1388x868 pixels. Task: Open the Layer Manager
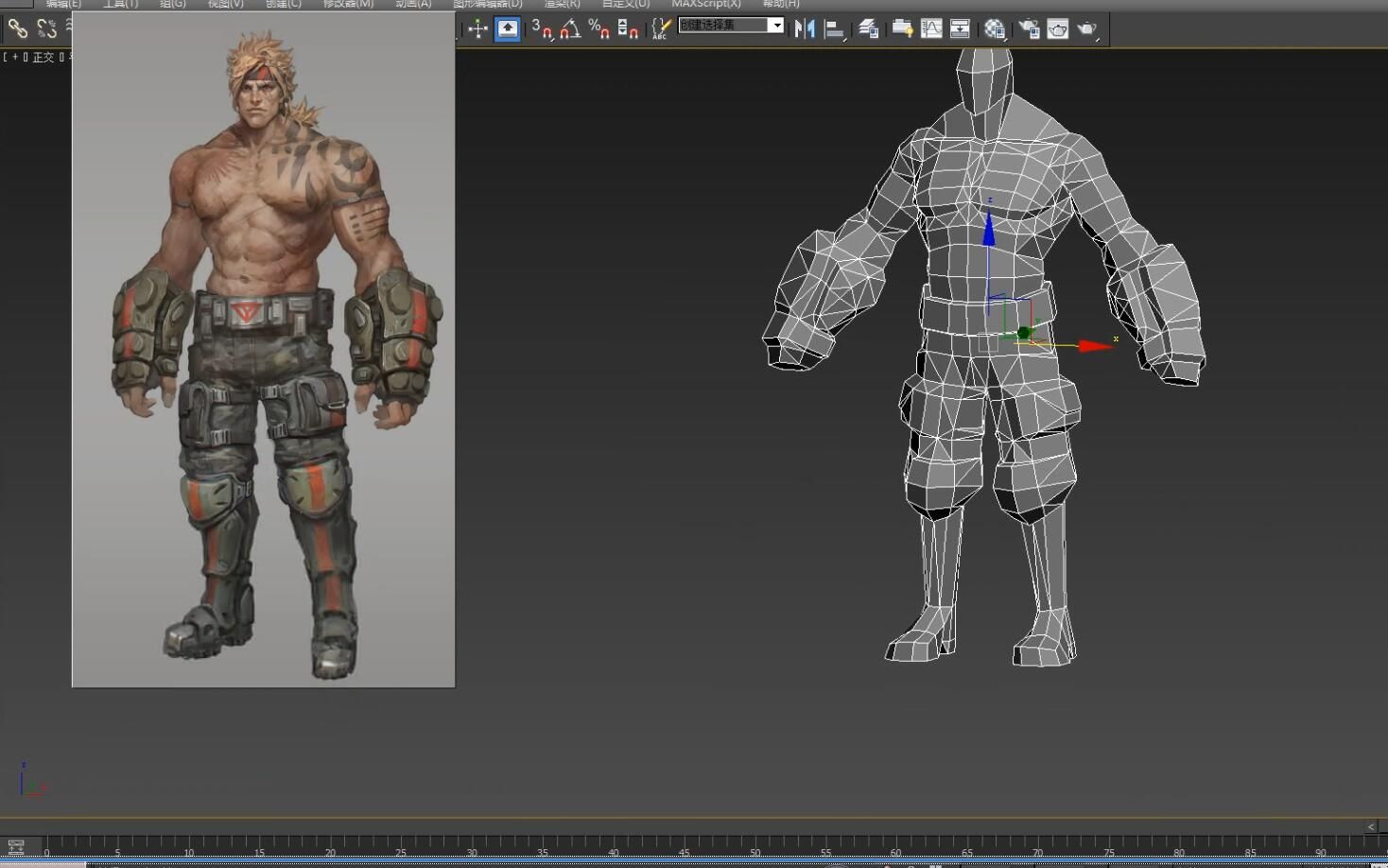point(868,29)
